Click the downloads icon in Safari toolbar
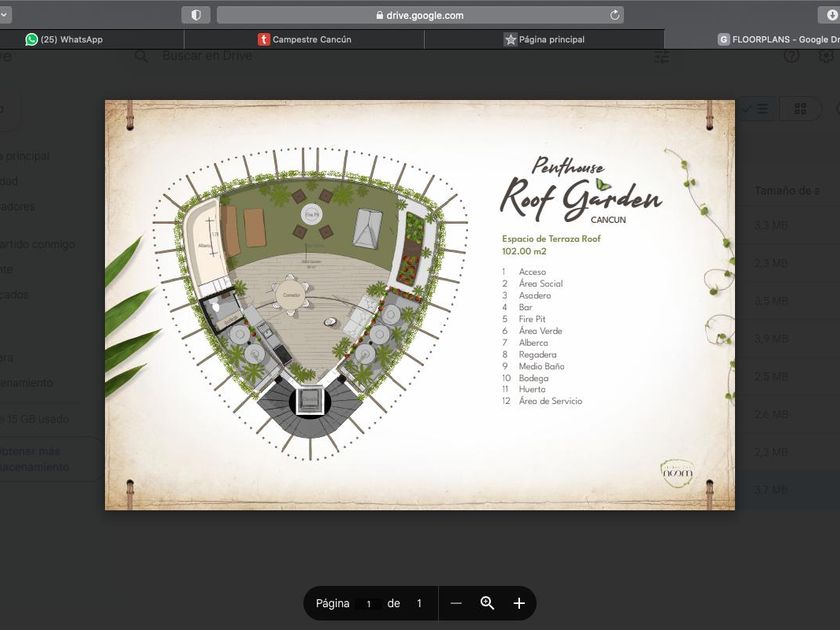This screenshot has height=630, width=840. [x=831, y=15]
